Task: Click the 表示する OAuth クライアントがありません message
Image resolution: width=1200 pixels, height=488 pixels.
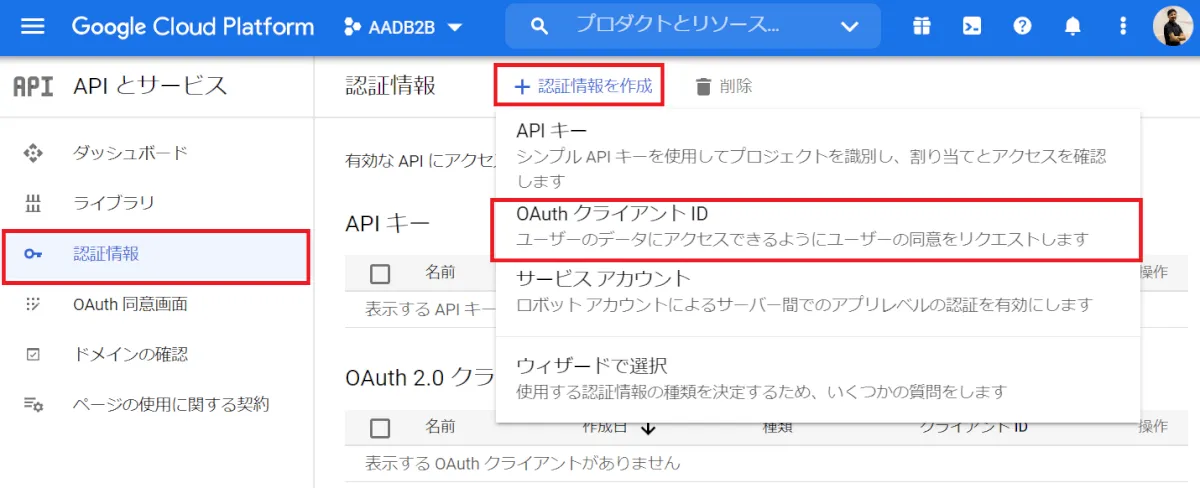Action: point(523,463)
